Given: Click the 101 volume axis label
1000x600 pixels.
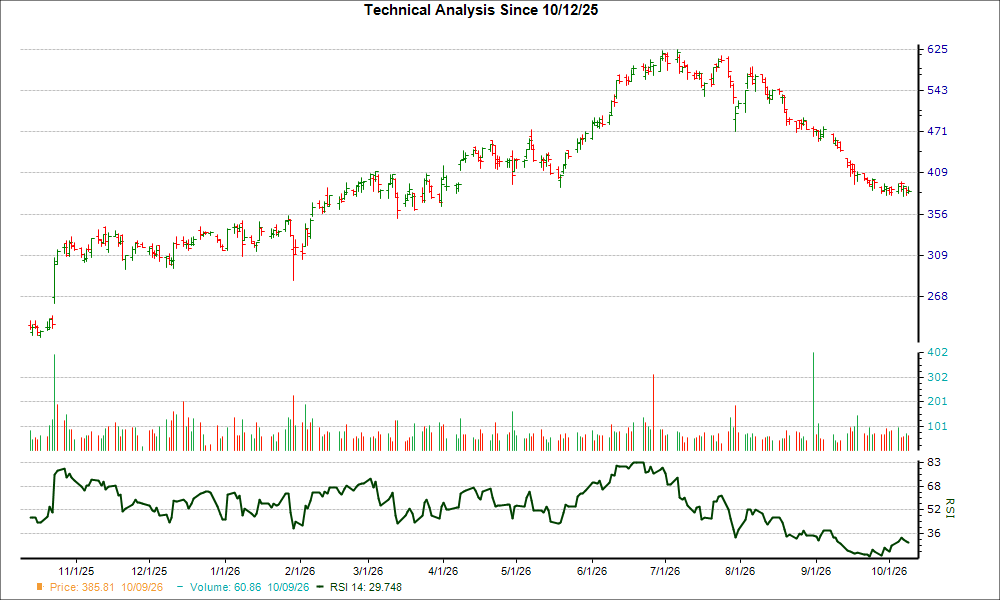Looking at the screenshot, I should tap(937, 426).
